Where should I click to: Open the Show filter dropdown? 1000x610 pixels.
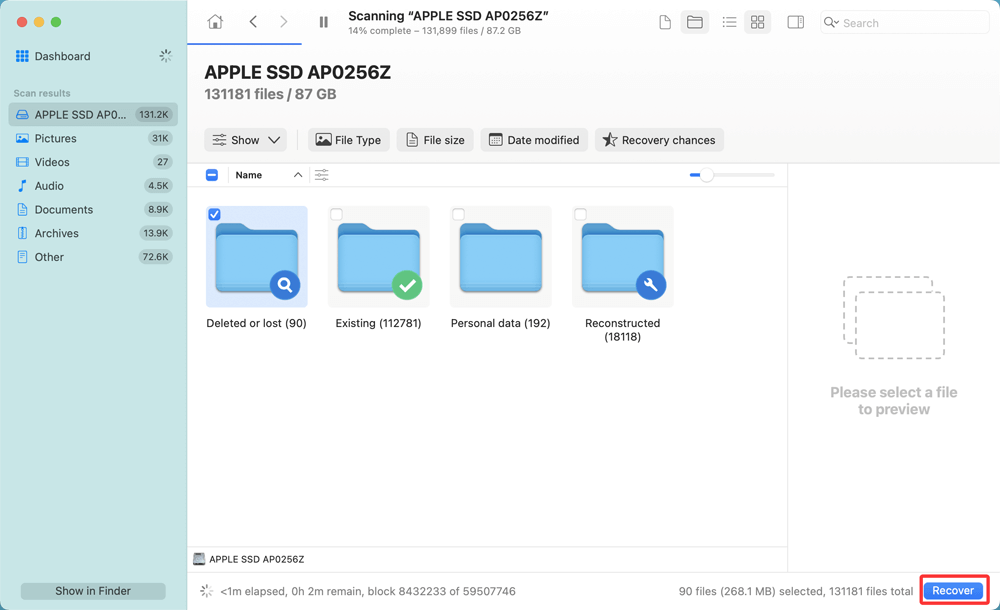coord(245,140)
